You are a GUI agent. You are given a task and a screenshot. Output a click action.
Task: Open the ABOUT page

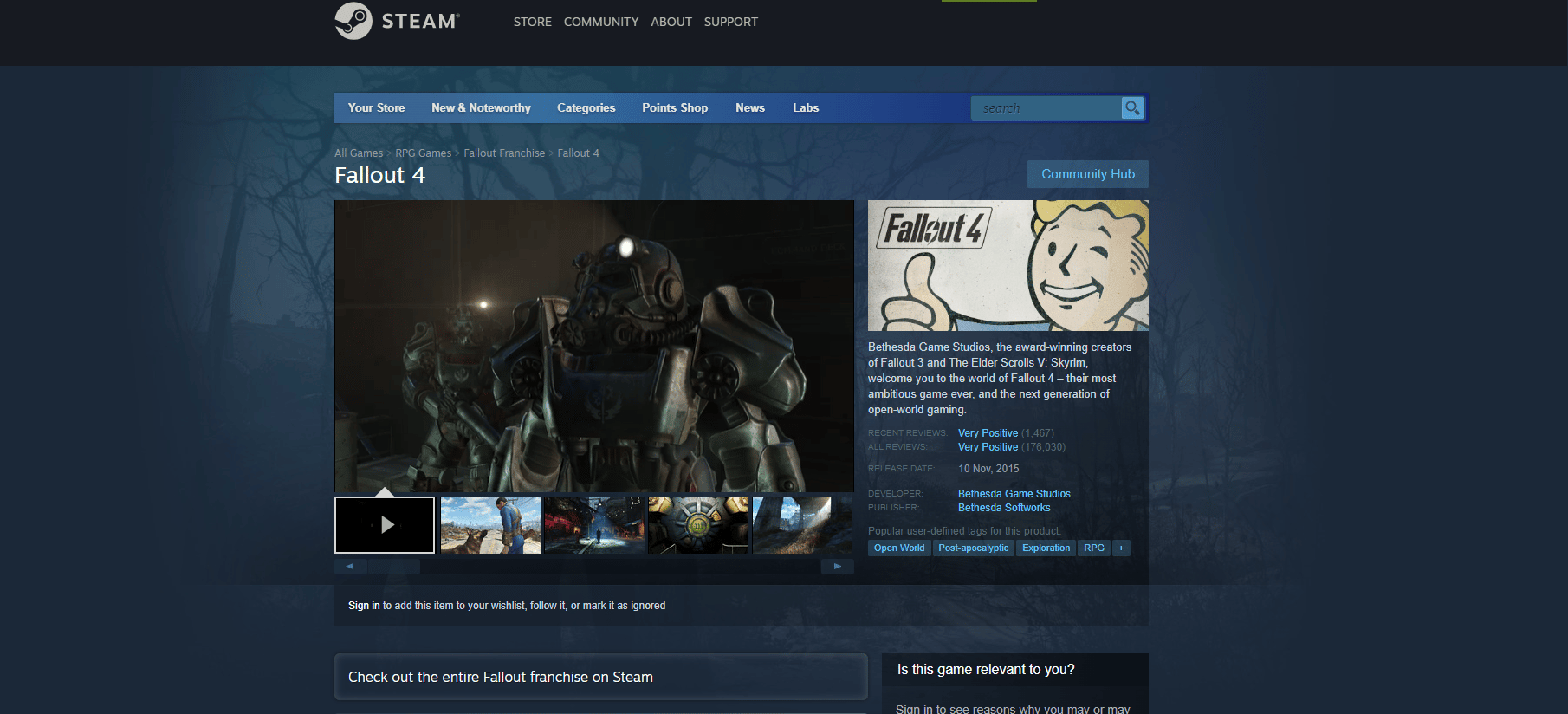(671, 22)
